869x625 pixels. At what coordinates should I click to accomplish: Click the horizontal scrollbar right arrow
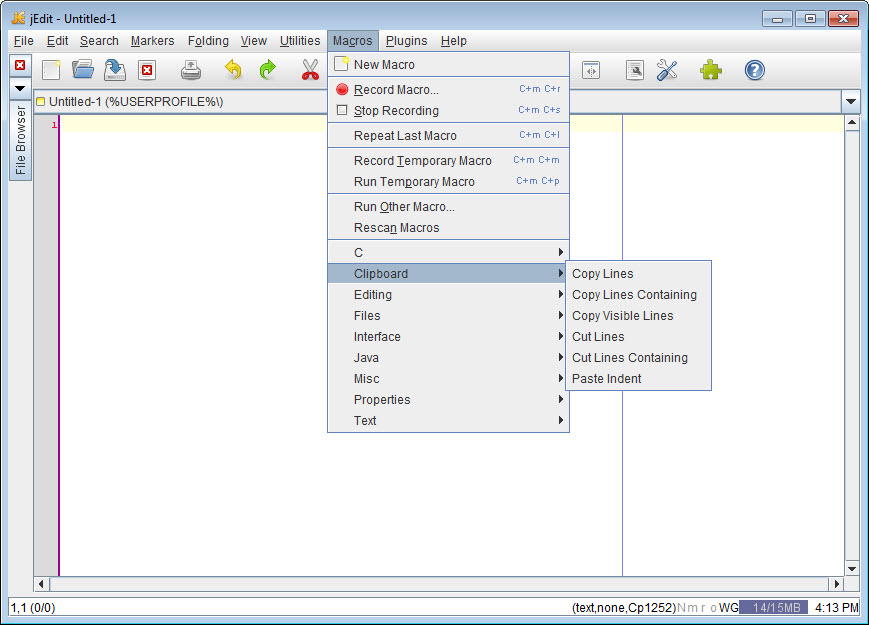(836, 584)
